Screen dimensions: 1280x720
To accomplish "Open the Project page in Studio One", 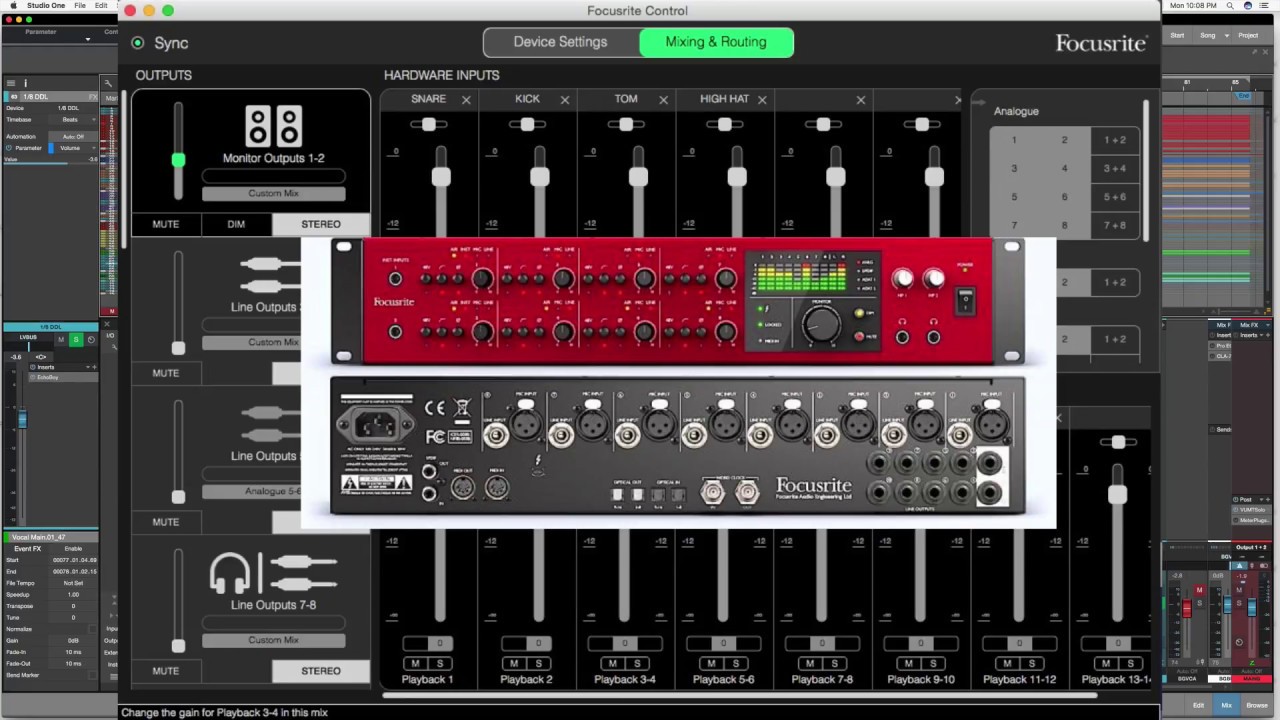I will (1248, 35).
